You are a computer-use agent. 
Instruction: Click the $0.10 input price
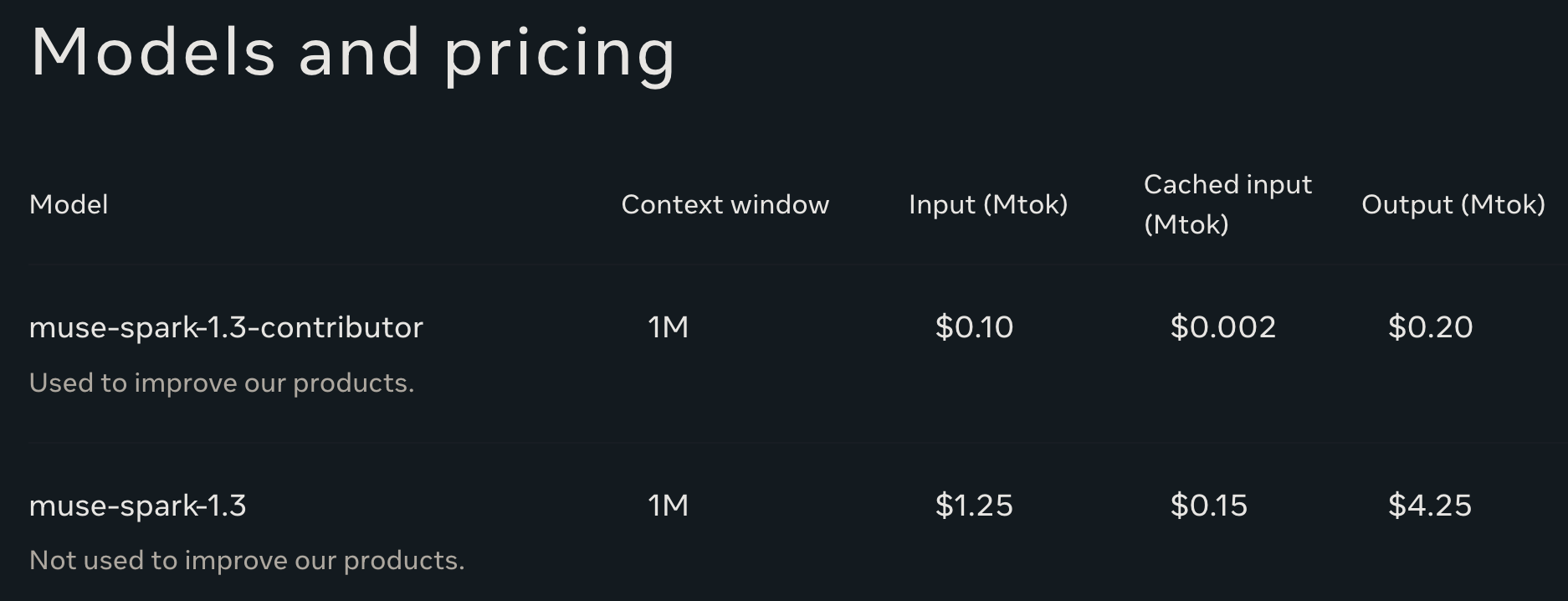pyautogui.click(x=974, y=327)
